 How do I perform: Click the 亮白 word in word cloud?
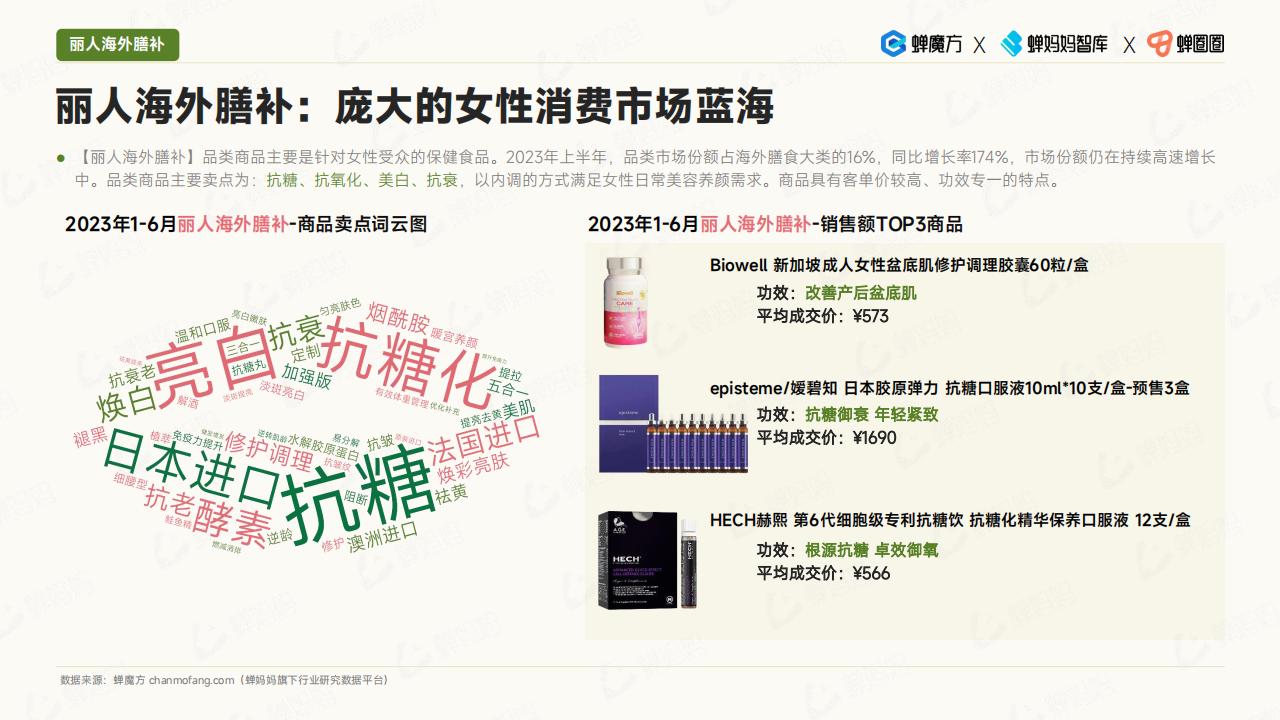[x=206, y=361]
